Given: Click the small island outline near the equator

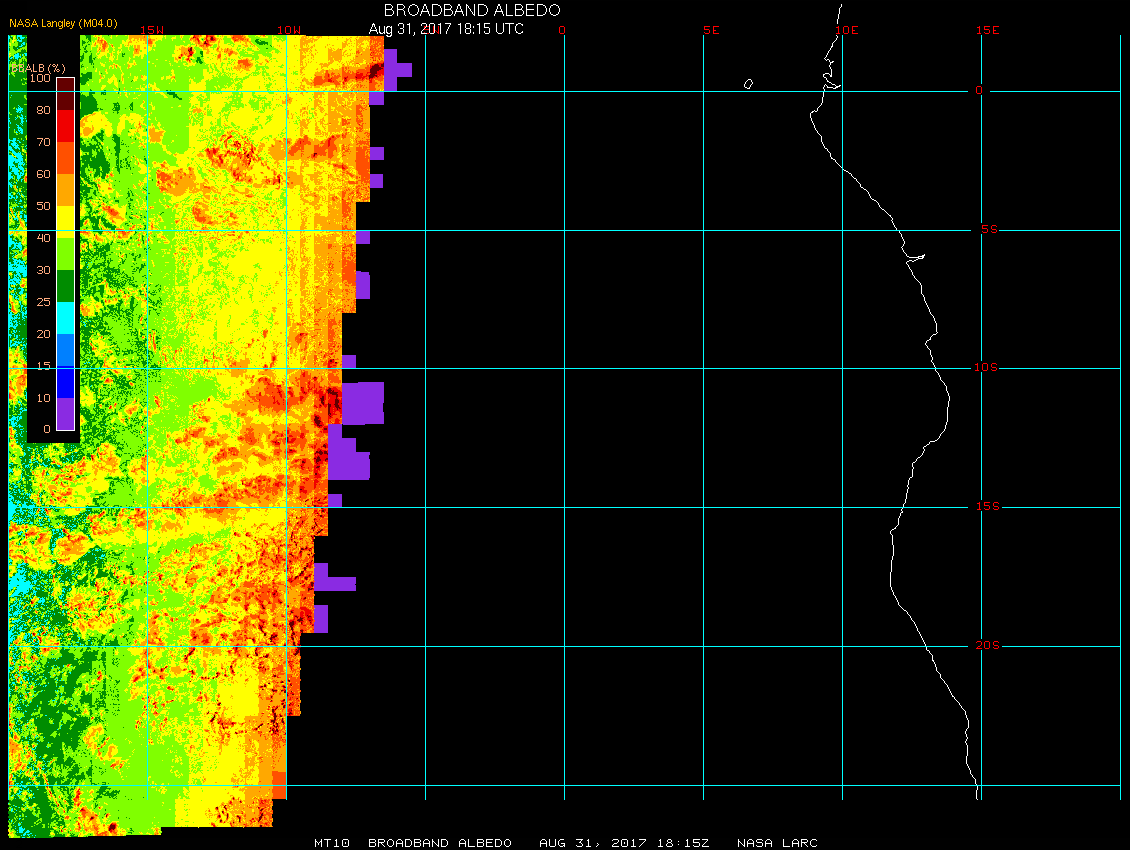Looking at the screenshot, I should 748,84.
